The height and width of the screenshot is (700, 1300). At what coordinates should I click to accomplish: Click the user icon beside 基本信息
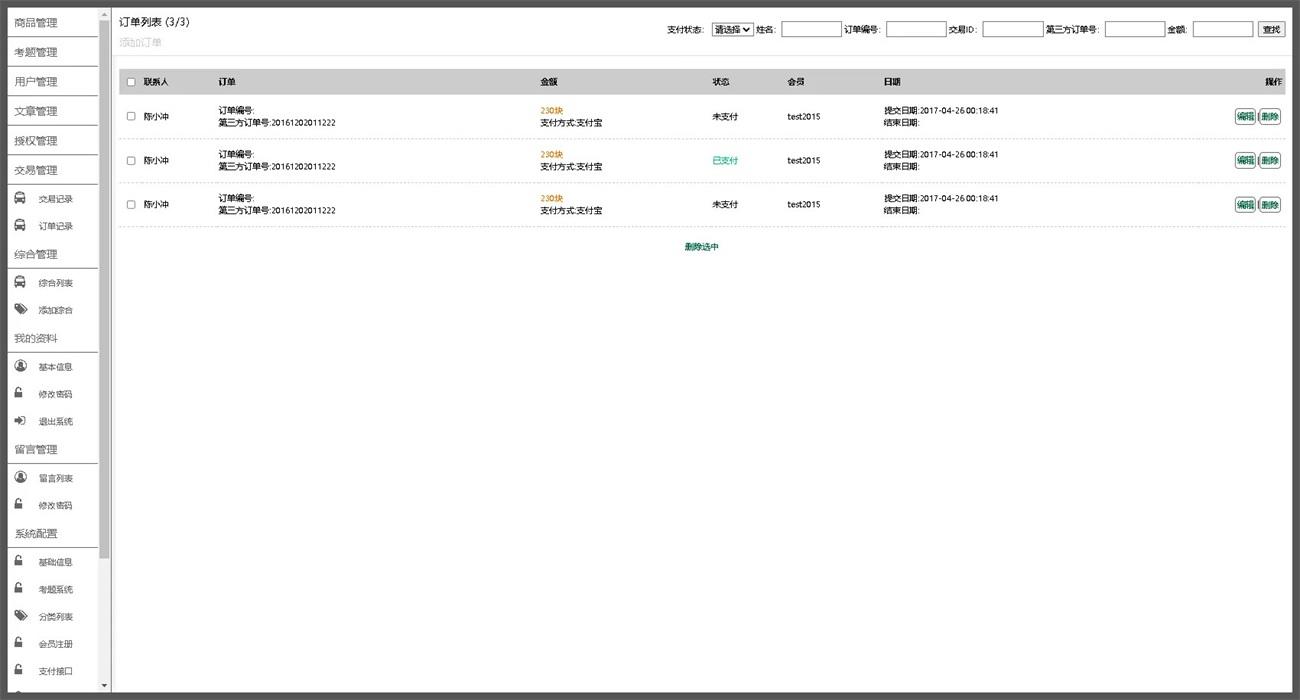20,366
